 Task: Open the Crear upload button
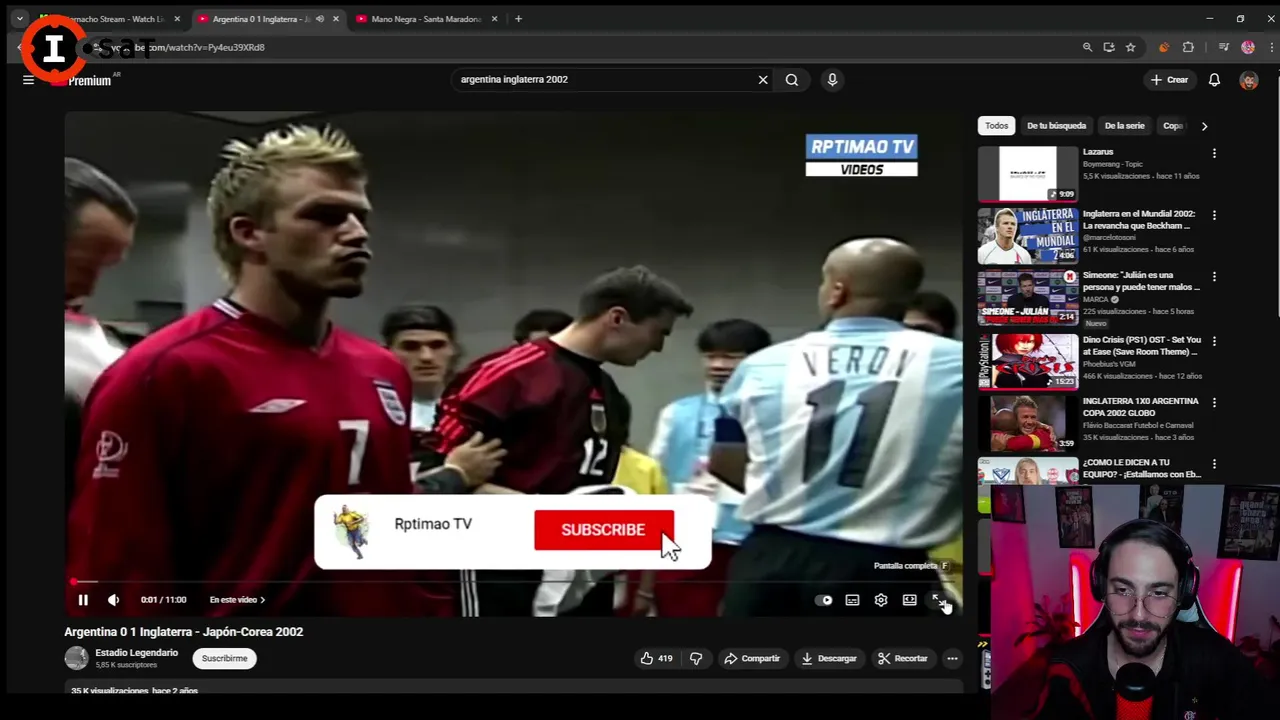pos(1169,80)
